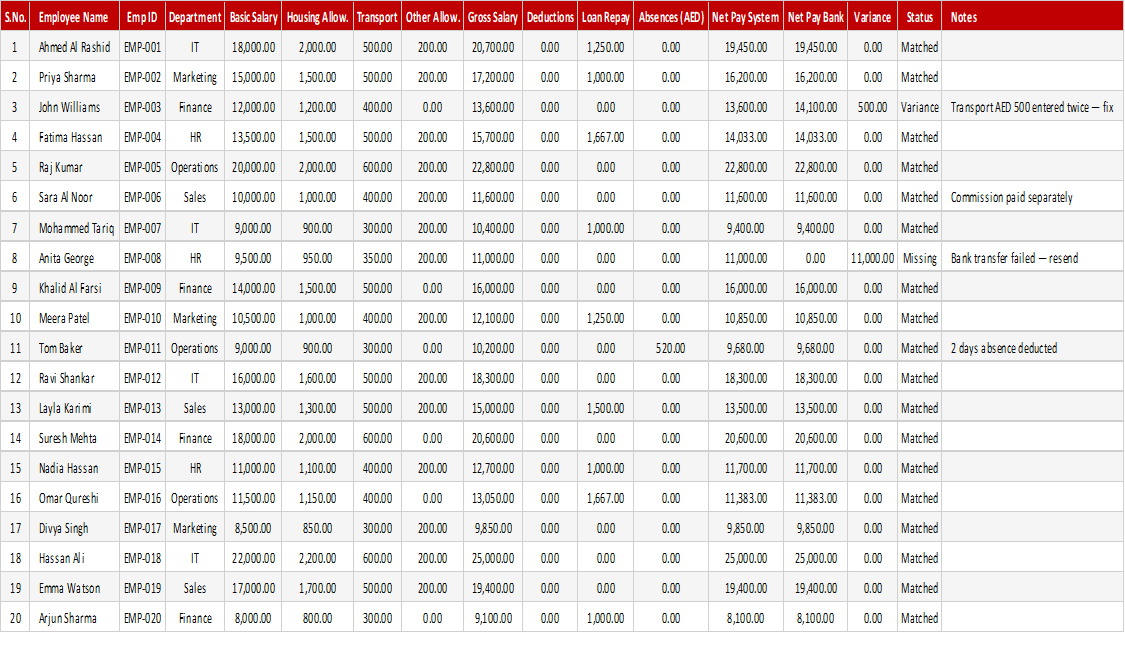Click the Gross Salary column header

[x=492, y=17]
